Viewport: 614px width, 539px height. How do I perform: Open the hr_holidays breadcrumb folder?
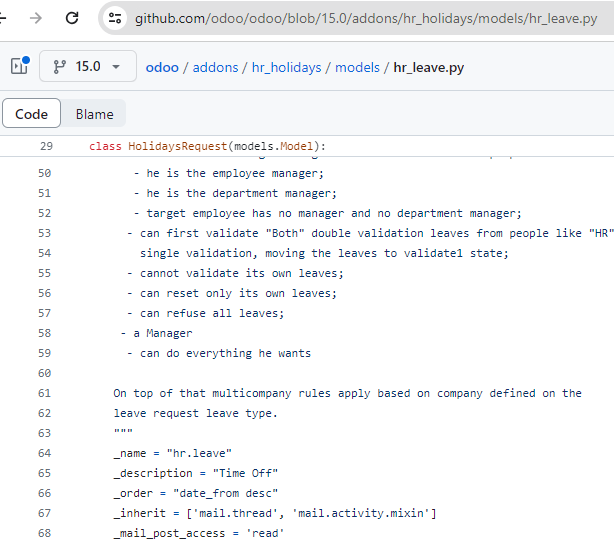point(286,67)
